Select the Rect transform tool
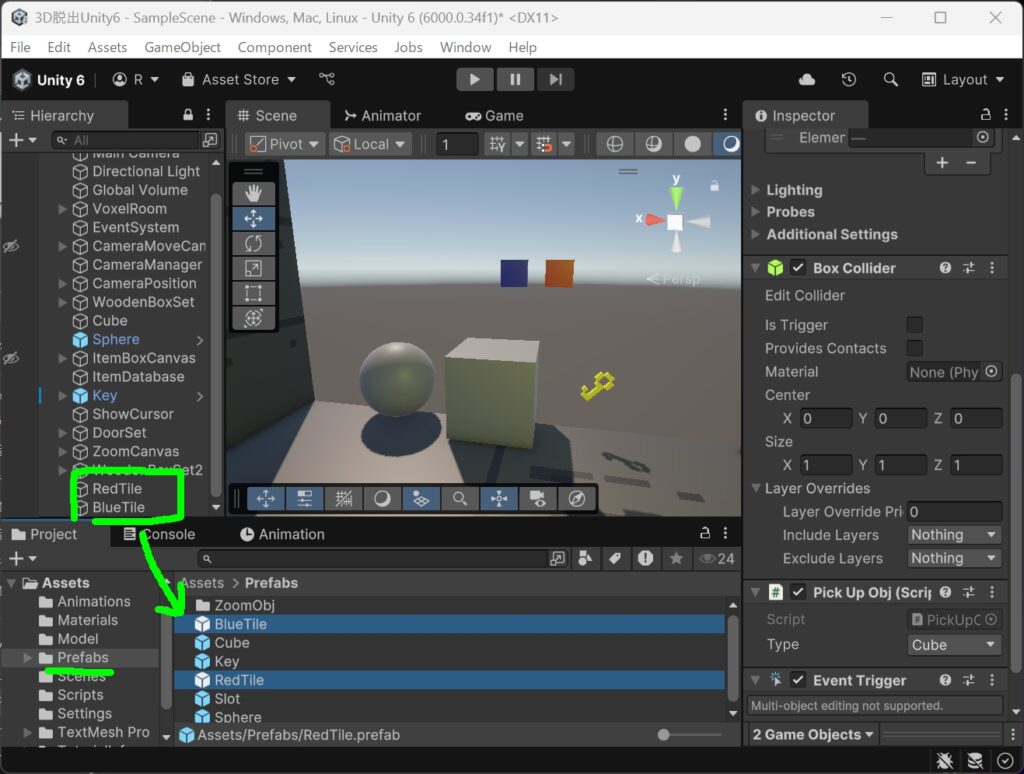The image size is (1024, 774). pyautogui.click(x=253, y=293)
